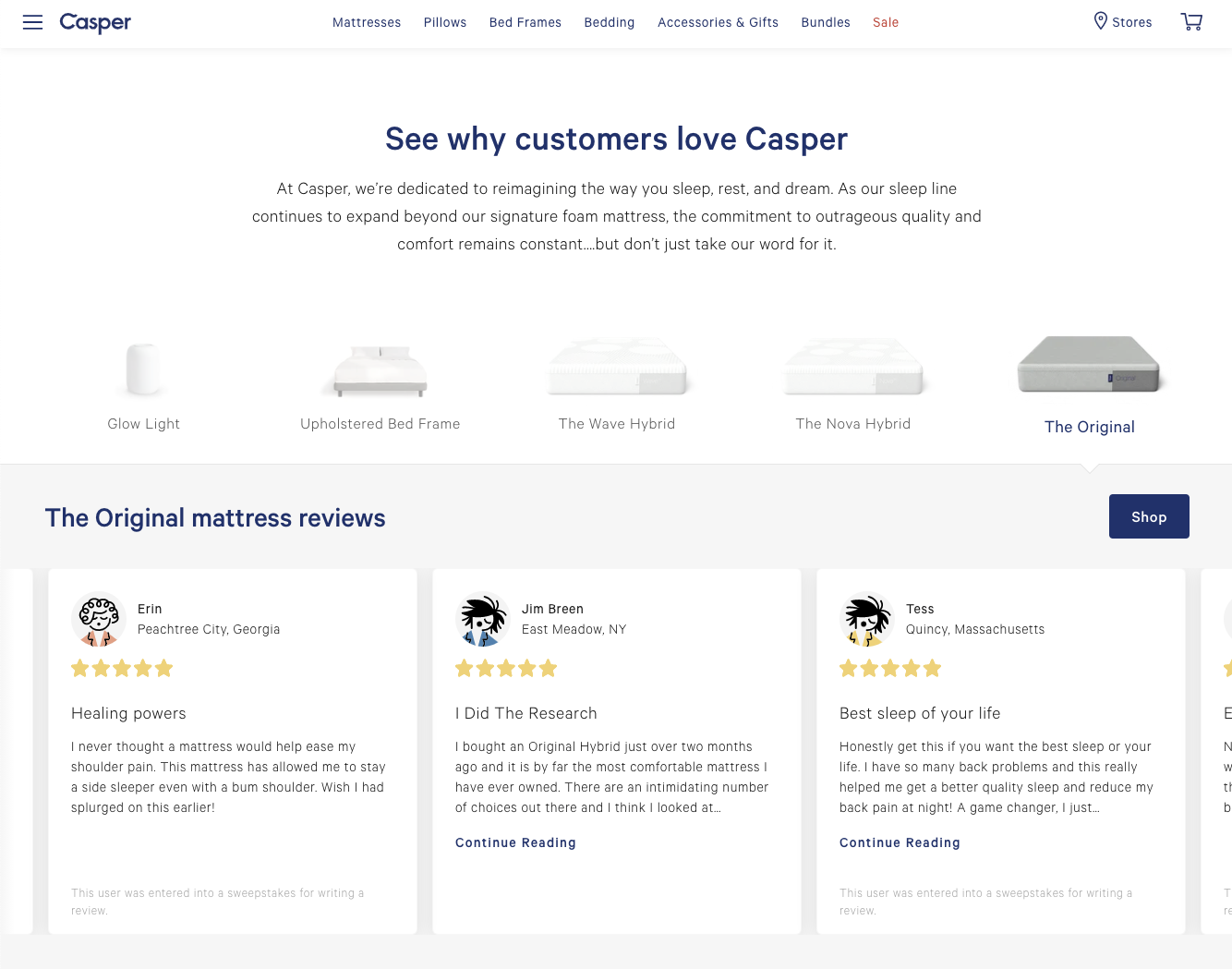Open the shopping cart icon
The height and width of the screenshot is (969, 1232).
pos(1191,22)
